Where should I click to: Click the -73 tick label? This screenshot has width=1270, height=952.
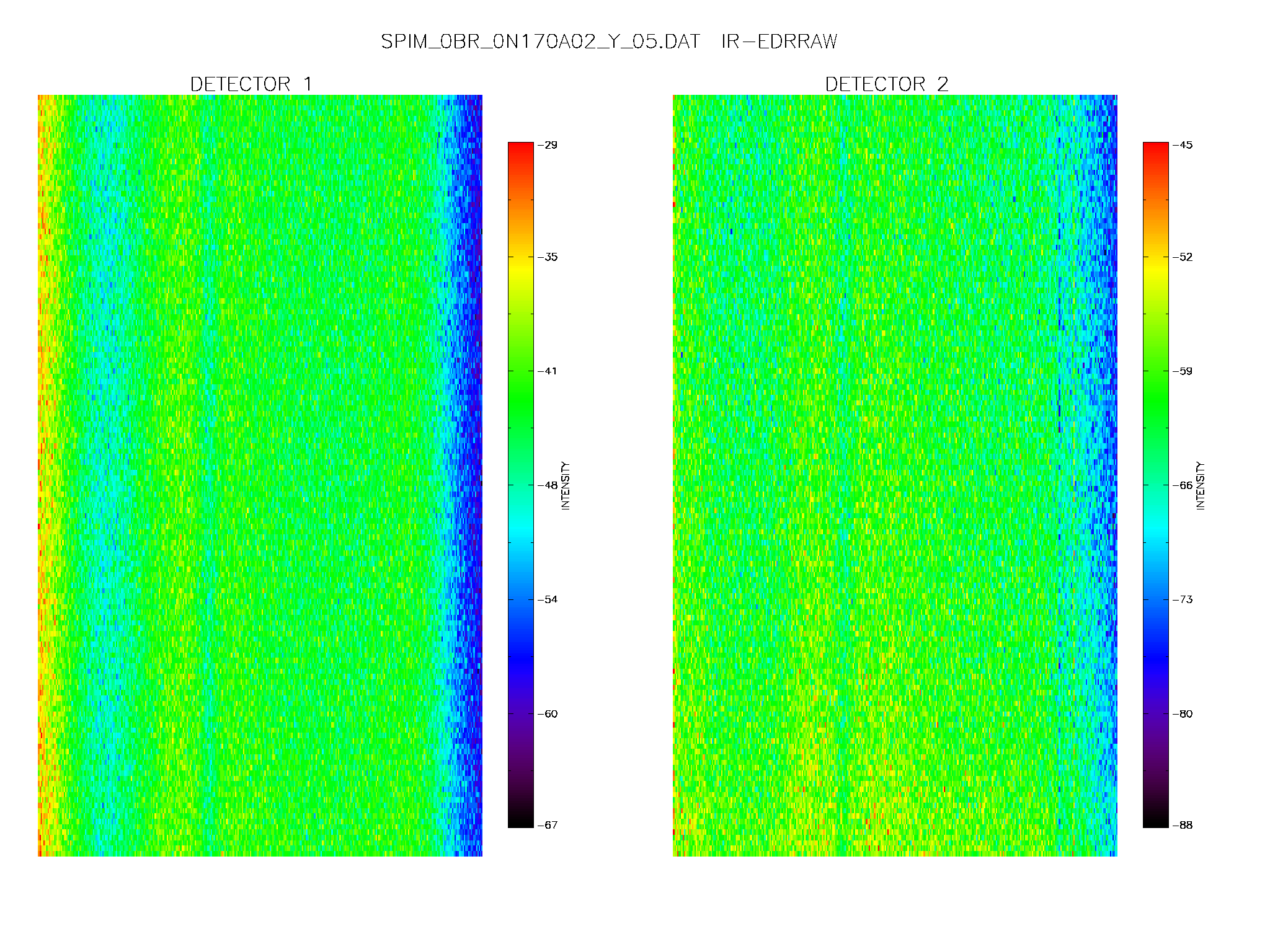coord(1183,599)
